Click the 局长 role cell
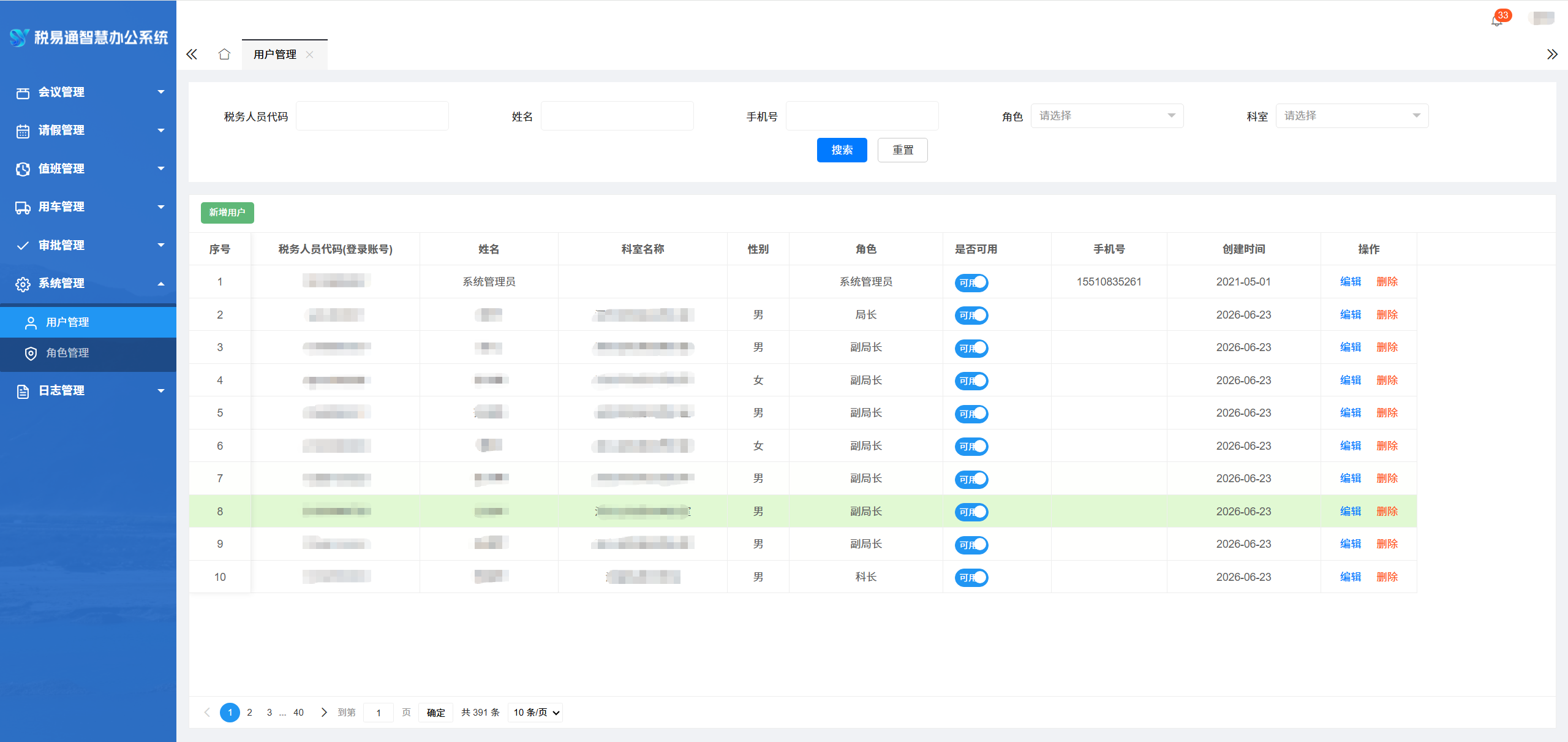Viewport: 1568px width, 742px height. tap(865, 315)
